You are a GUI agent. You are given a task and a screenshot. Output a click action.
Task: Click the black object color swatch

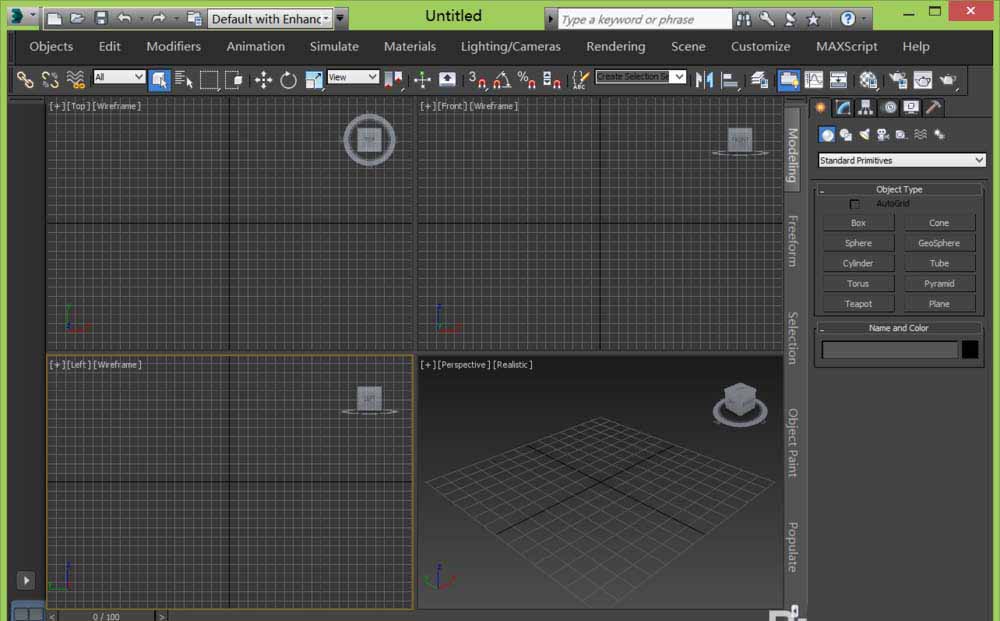970,349
